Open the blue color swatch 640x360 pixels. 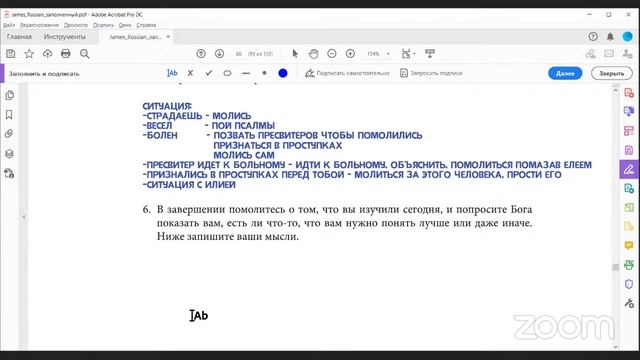coord(283,73)
